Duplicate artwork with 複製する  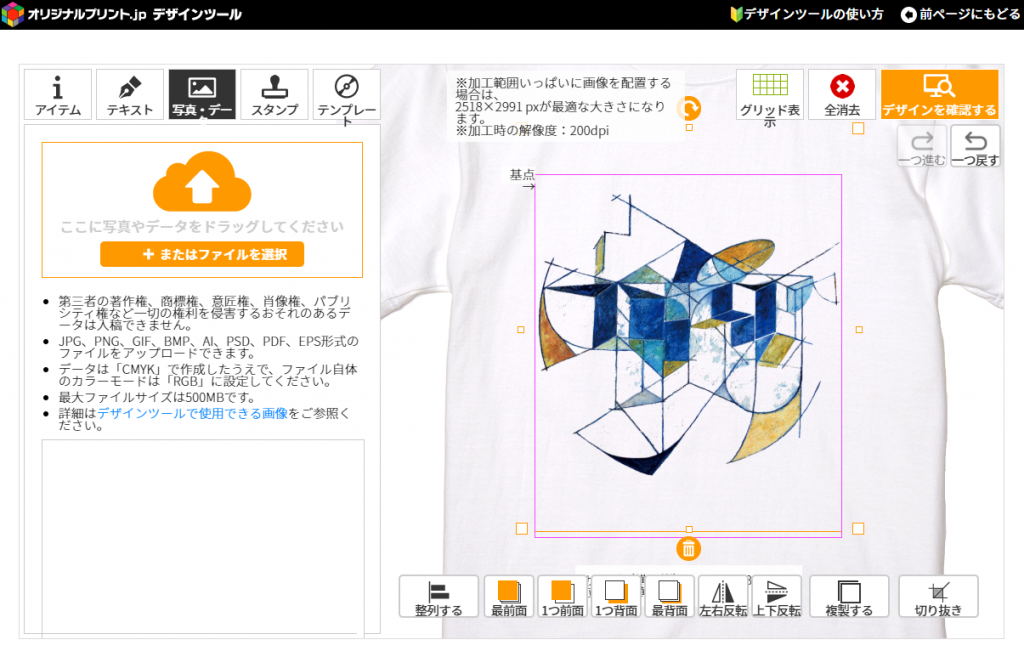849,596
